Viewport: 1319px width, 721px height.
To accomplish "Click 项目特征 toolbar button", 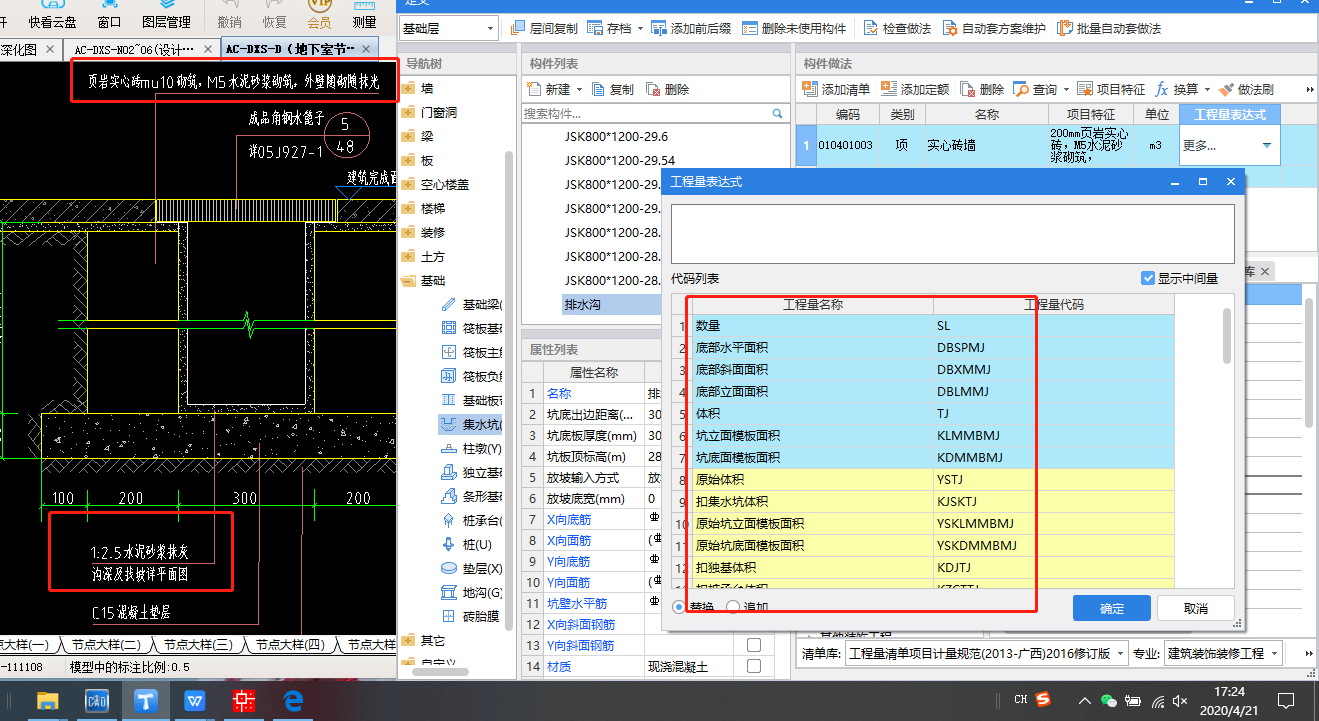I will pos(1110,89).
